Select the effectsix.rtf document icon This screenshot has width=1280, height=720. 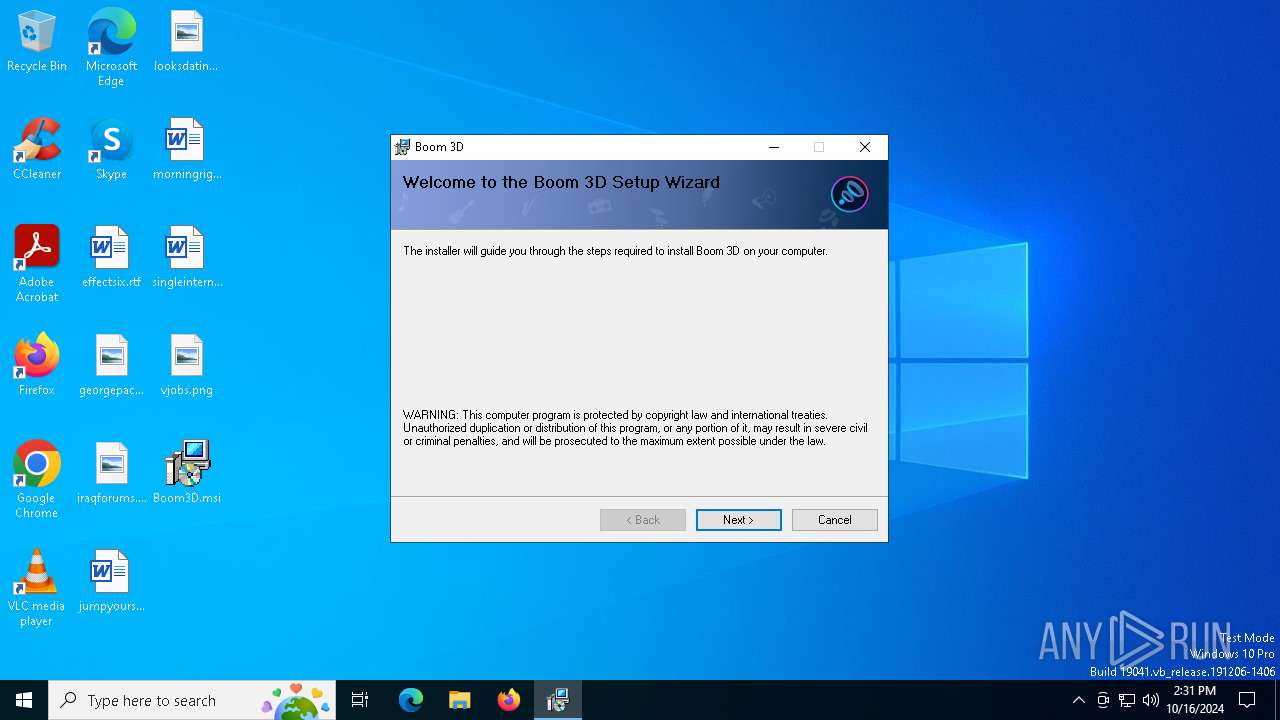click(111, 258)
